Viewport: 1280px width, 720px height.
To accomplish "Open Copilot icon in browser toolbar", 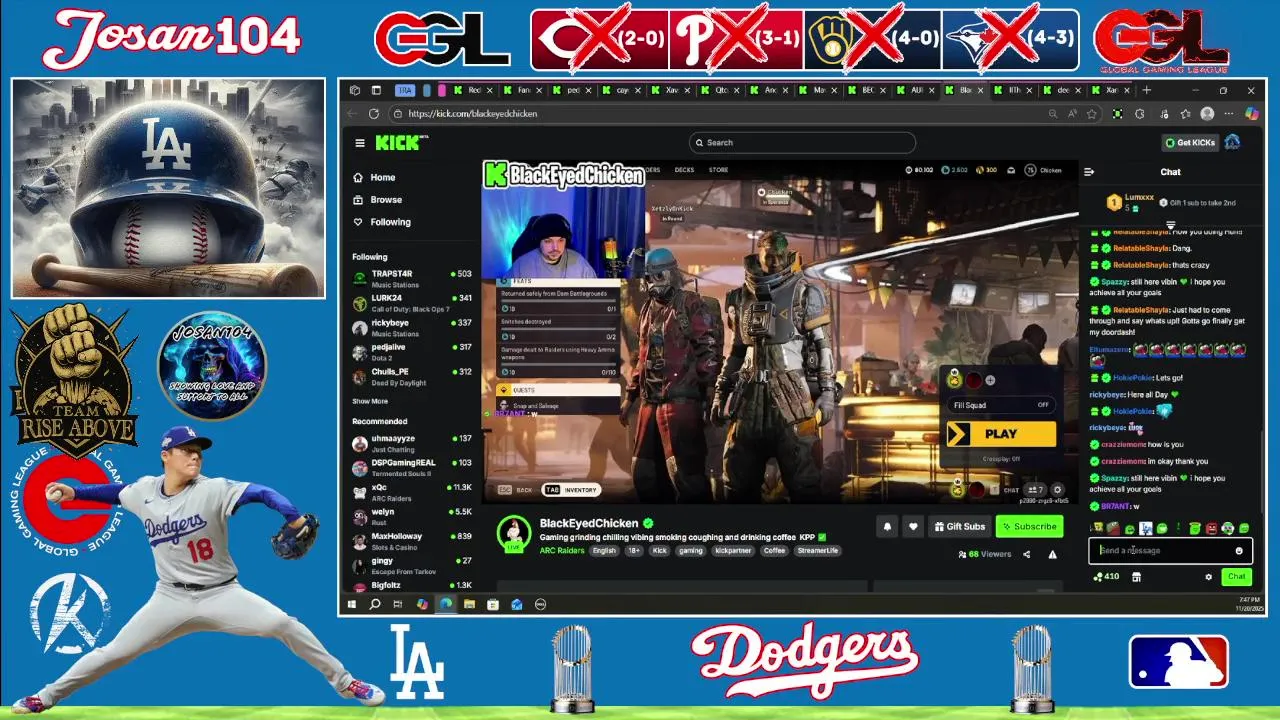I will [x=1251, y=114].
